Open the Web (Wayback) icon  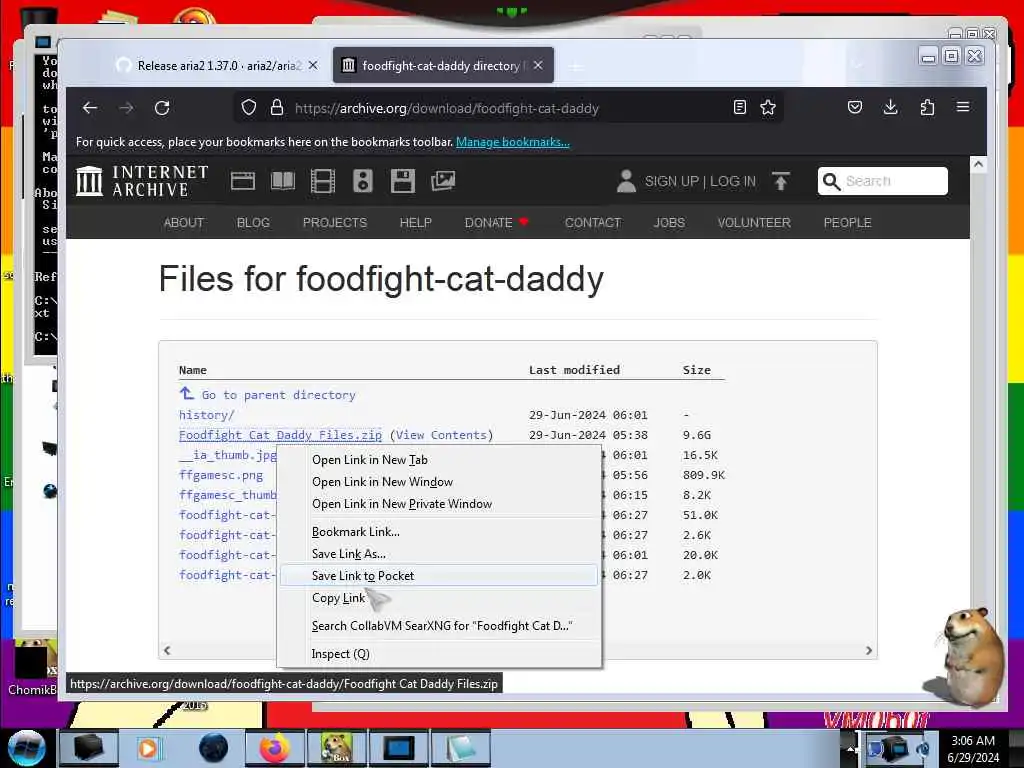[243, 181]
